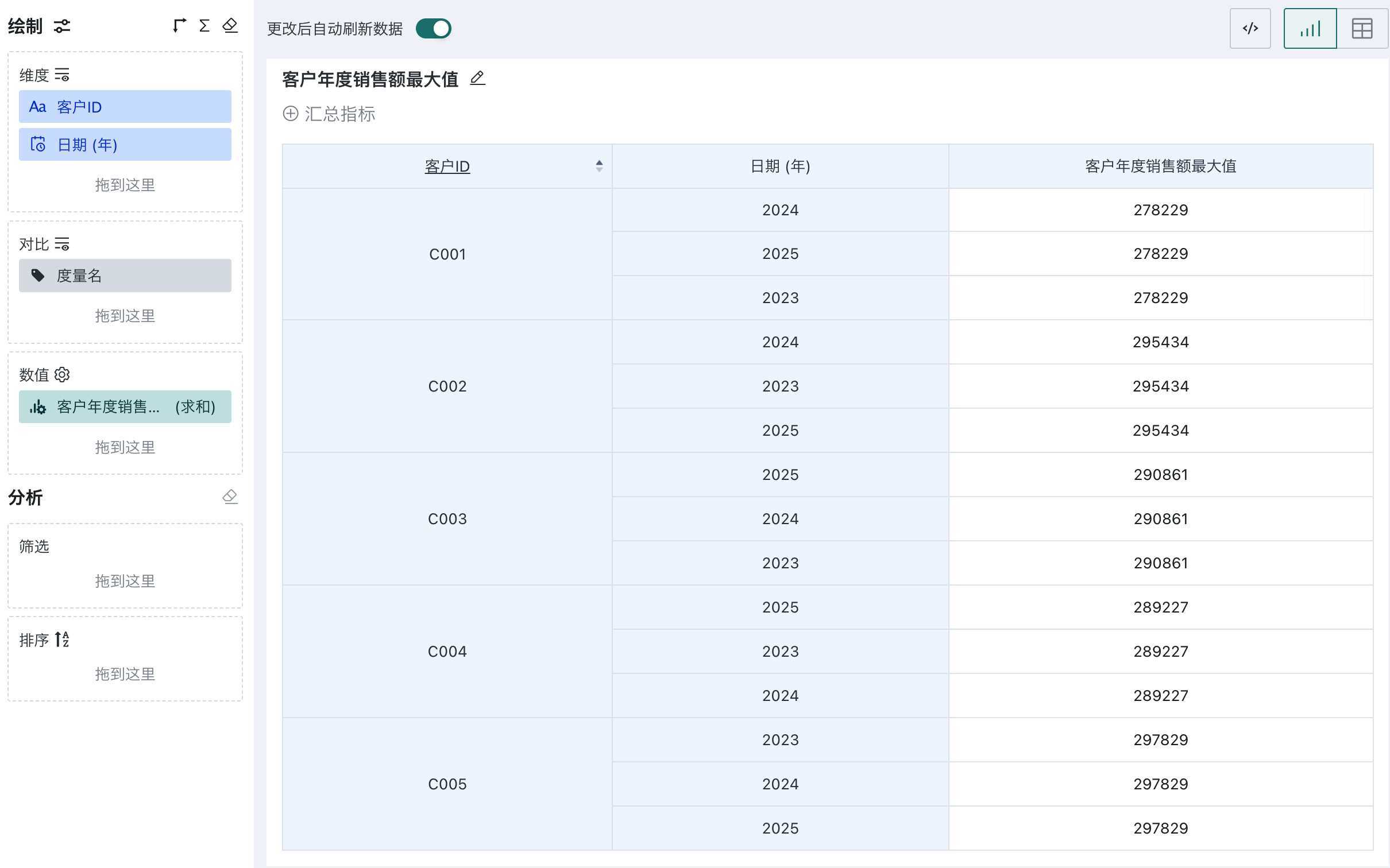
Task: Clear drawing with eraser icon beside 绘制
Action: pos(230,25)
